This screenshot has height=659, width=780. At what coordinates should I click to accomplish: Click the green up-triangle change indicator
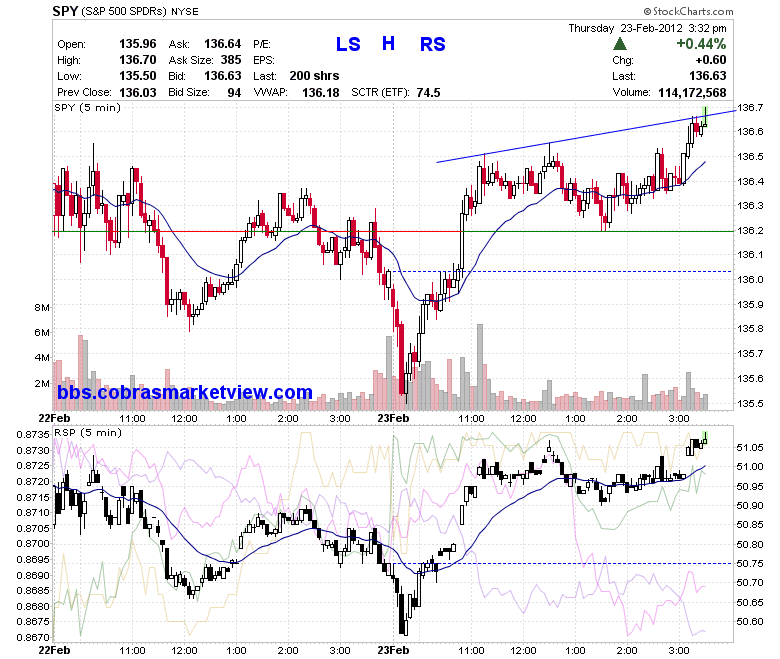tap(619, 44)
